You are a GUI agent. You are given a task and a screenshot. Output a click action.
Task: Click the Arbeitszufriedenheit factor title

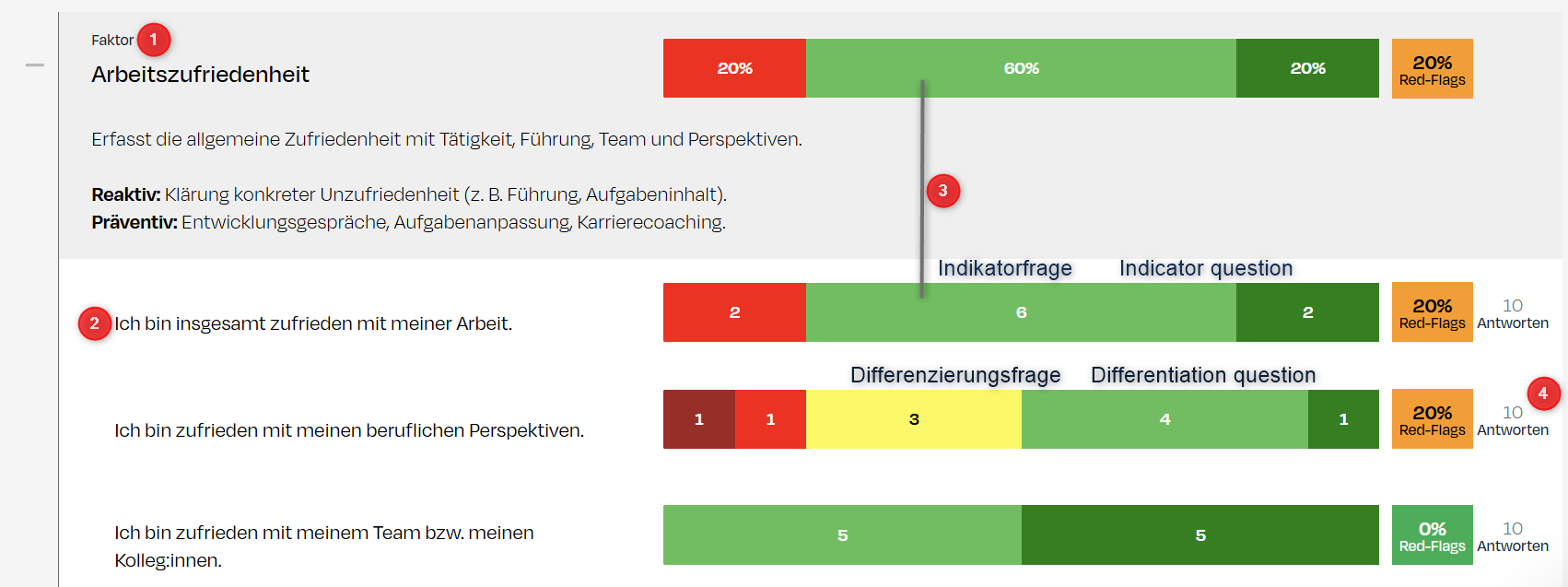pyautogui.click(x=200, y=75)
